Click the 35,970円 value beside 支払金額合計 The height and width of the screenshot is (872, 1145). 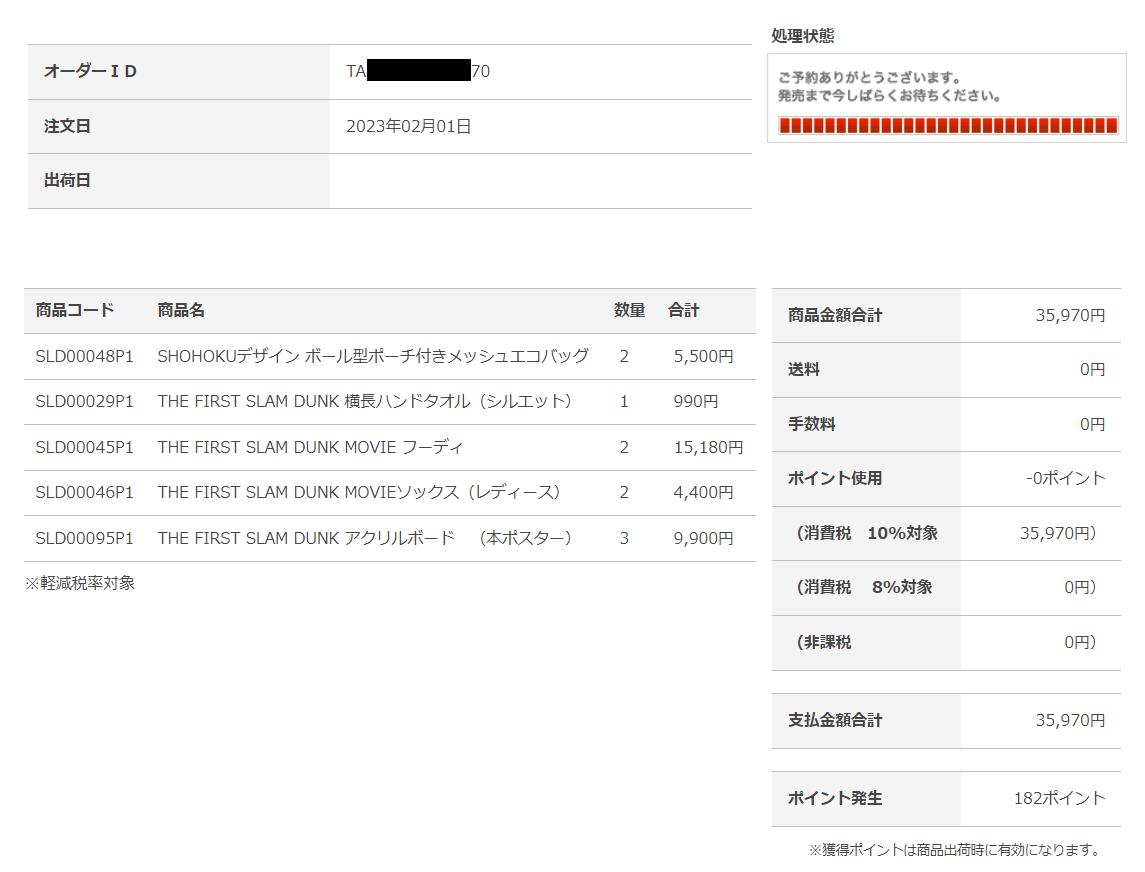pos(1071,720)
